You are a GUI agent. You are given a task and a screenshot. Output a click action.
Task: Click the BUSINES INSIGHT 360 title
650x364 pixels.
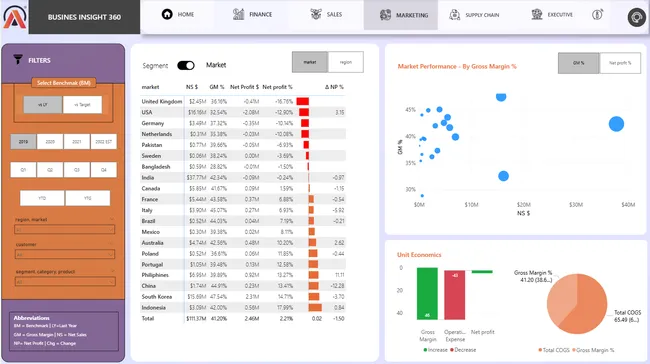(84, 17)
